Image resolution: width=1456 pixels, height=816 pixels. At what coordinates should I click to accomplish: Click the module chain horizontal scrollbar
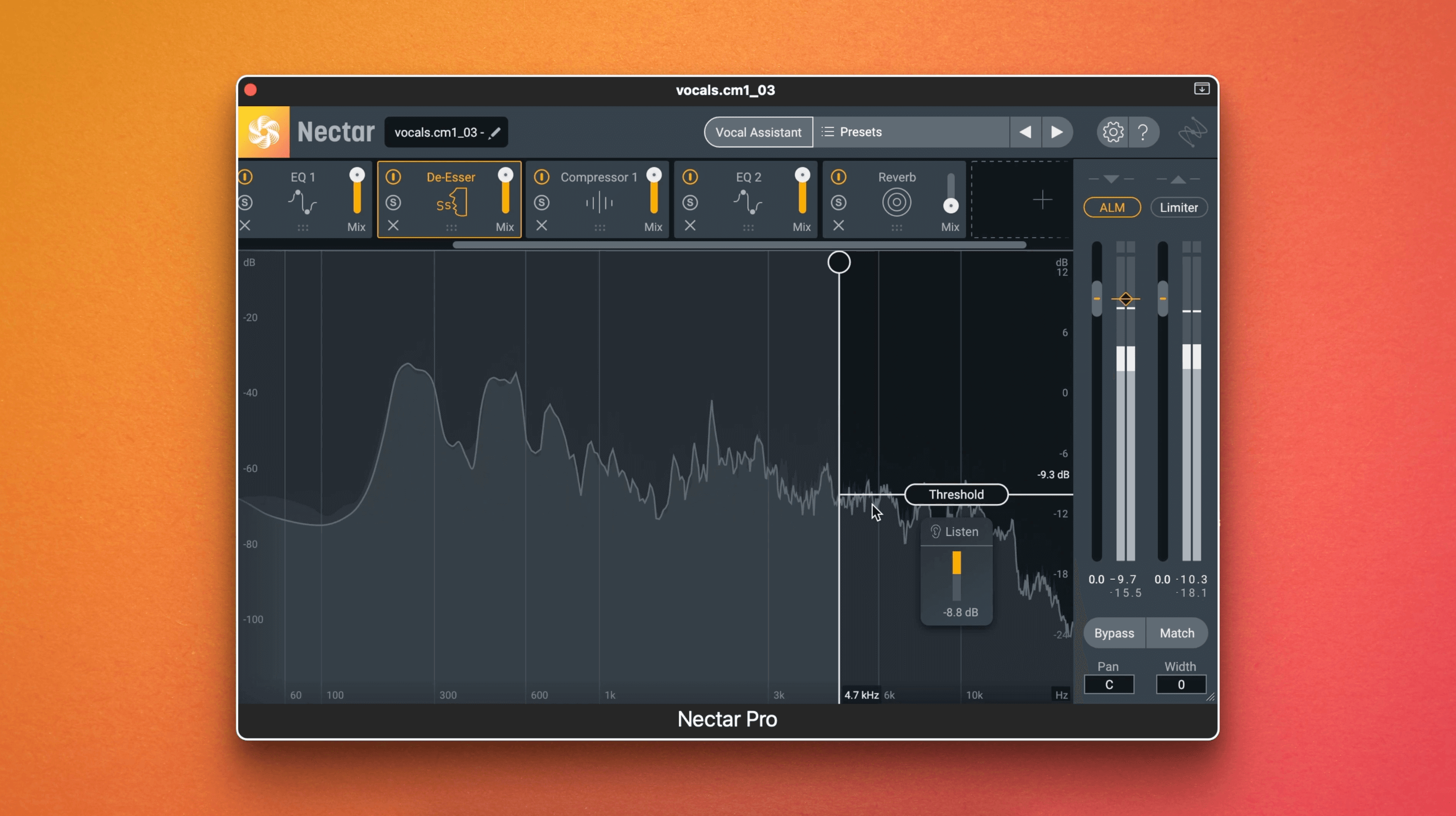(739, 245)
